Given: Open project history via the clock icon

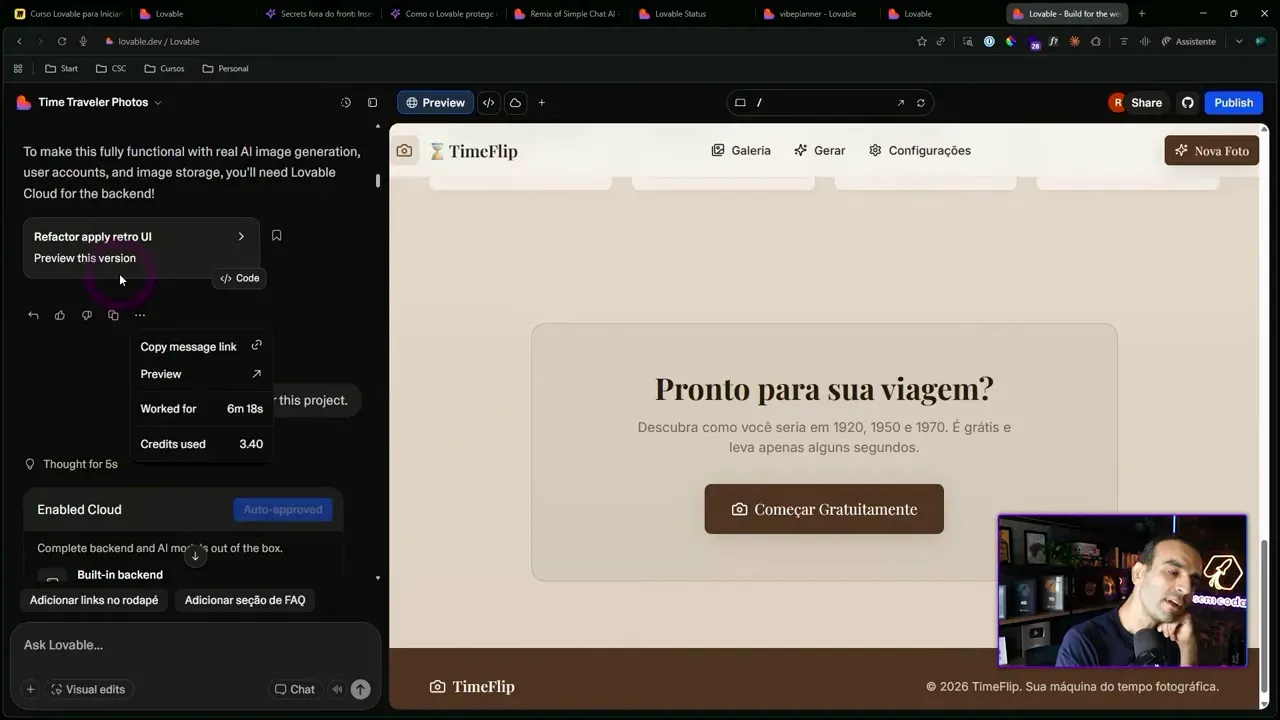Looking at the screenshot, I should point(345,102).
